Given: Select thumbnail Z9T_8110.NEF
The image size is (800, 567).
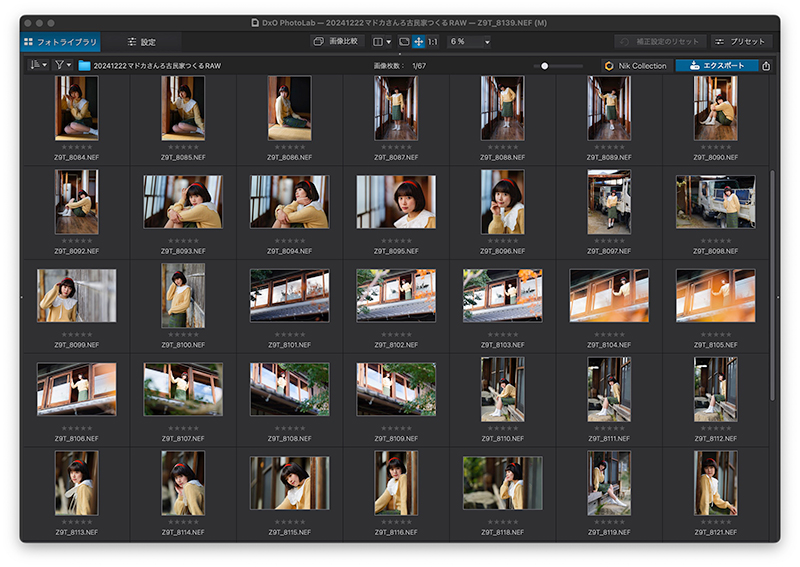Looking at the screenshot, I should point(503,389).
